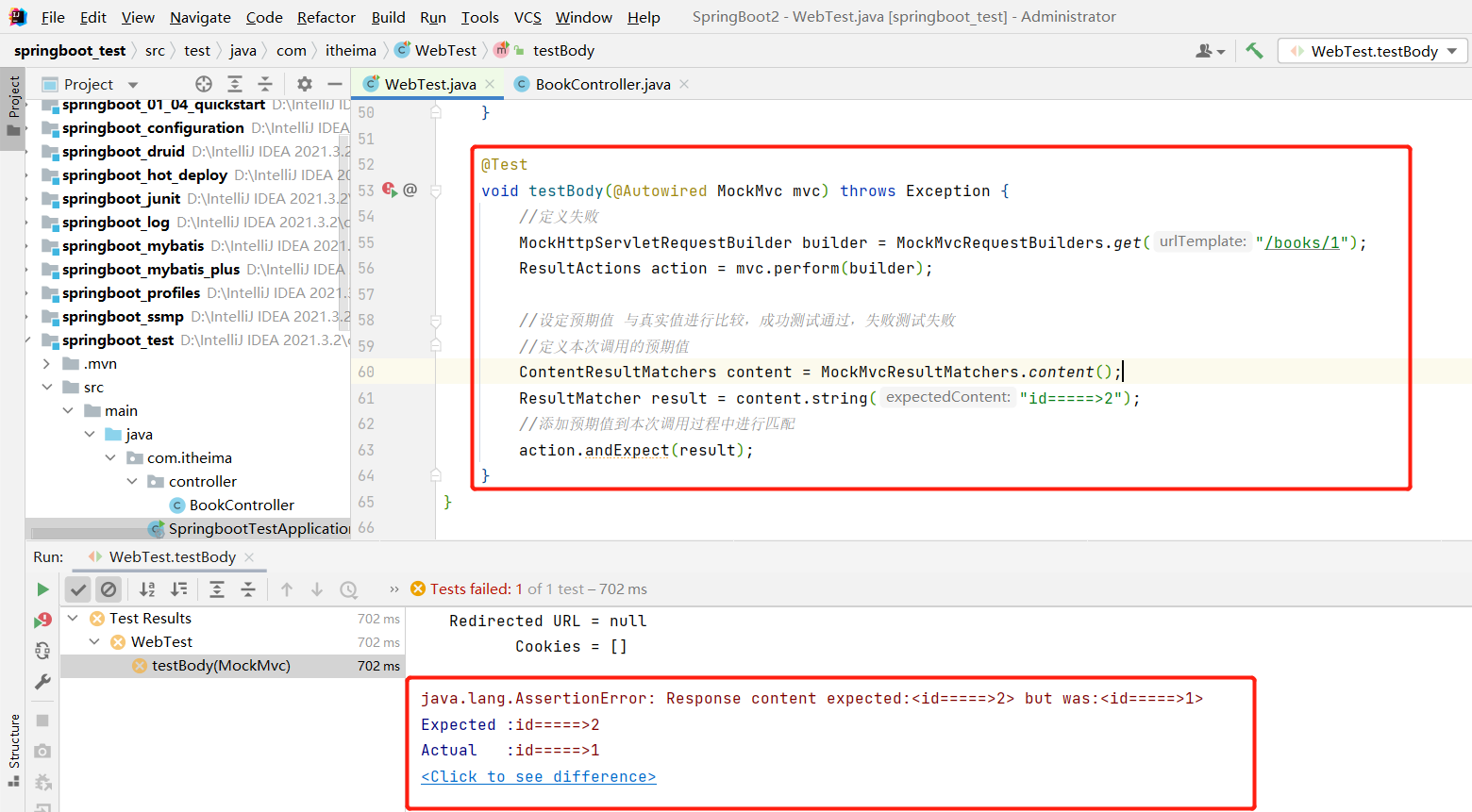
Task: Click Rerun Failed Tests icon
Action: coord(42,620)
